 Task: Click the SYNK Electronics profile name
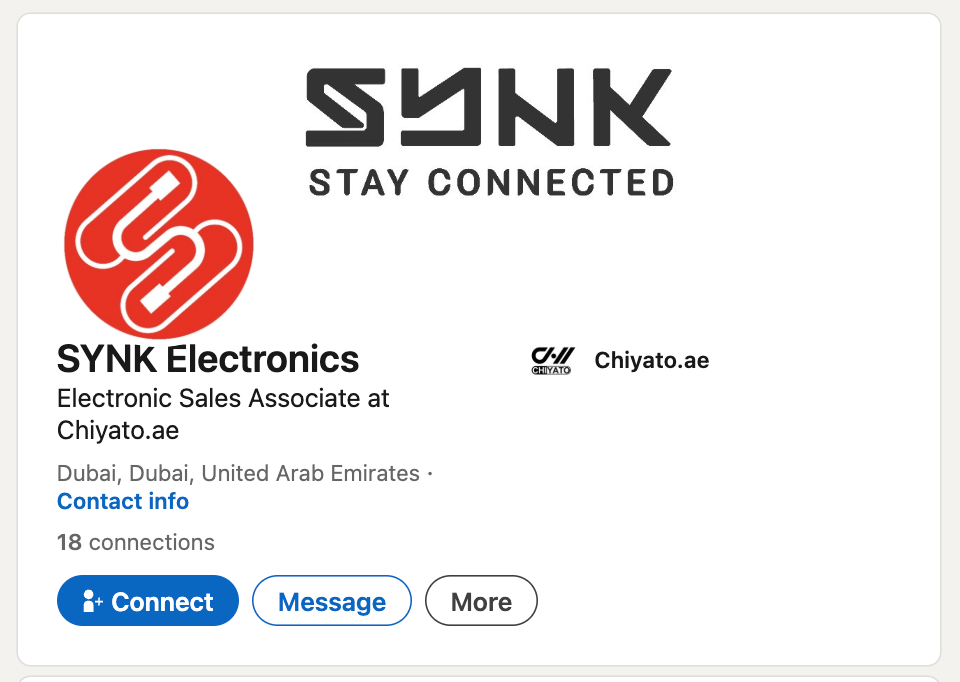click(208, 358)
